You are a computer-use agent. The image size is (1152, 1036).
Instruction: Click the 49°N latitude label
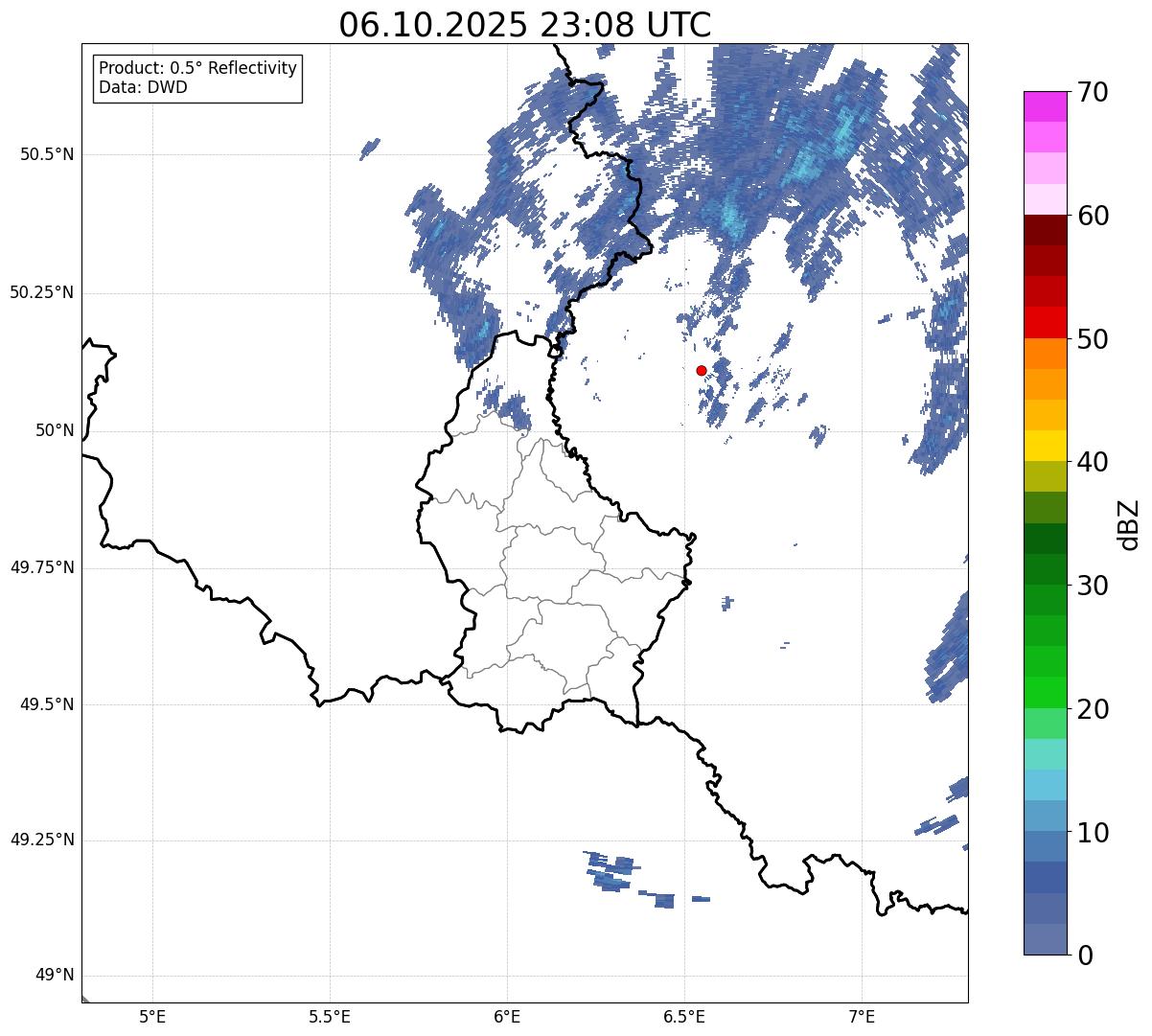pyautogui.click(x=55, y=976)
